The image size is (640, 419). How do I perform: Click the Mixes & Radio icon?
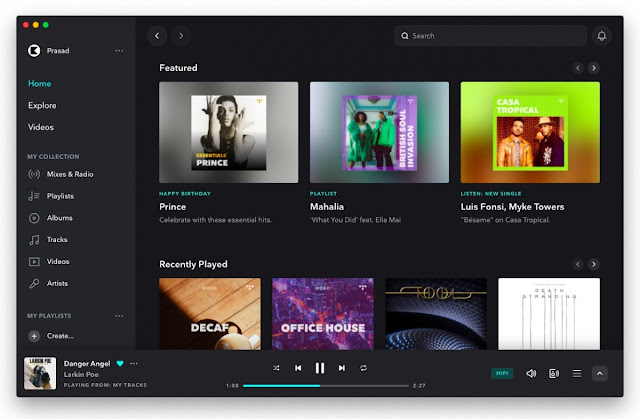pos(34,174)
